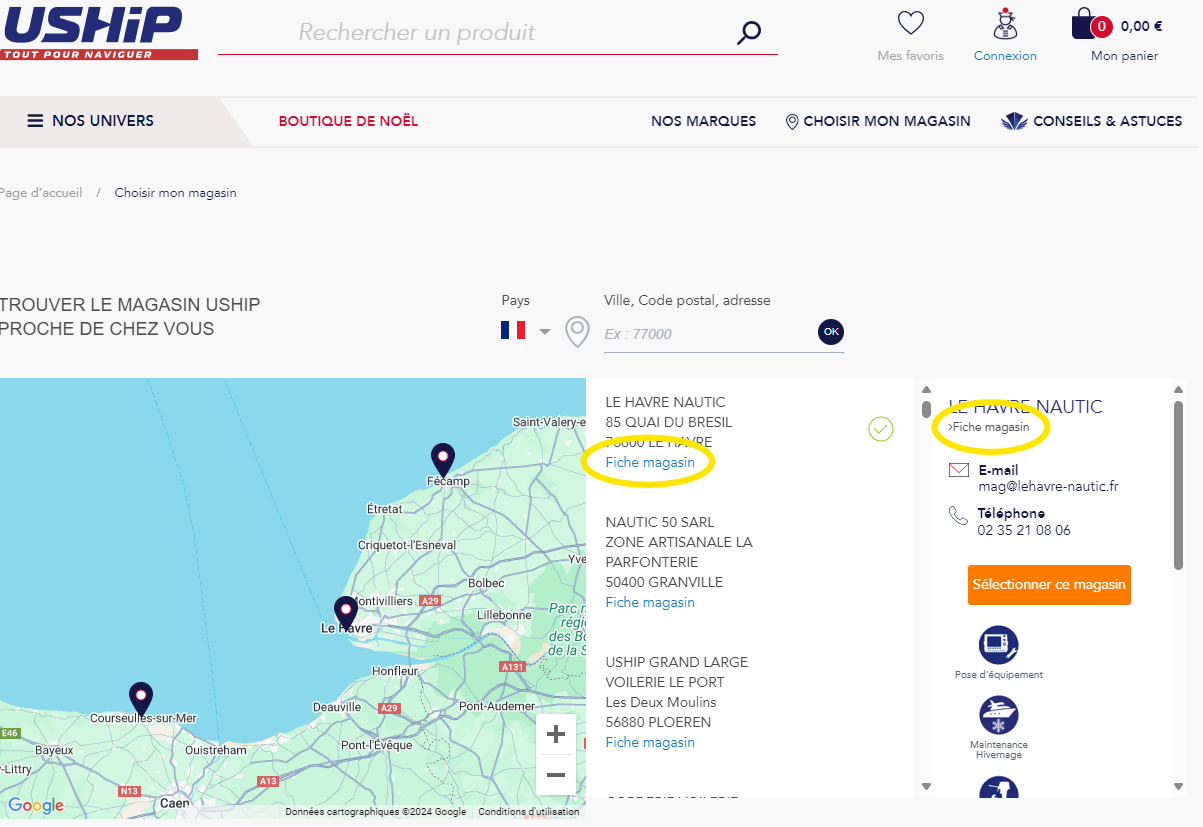The width and height of the screenshot is (1203, 827).
Task: Click the Téléphone handset icon
Action: click(x=958, y=515)
